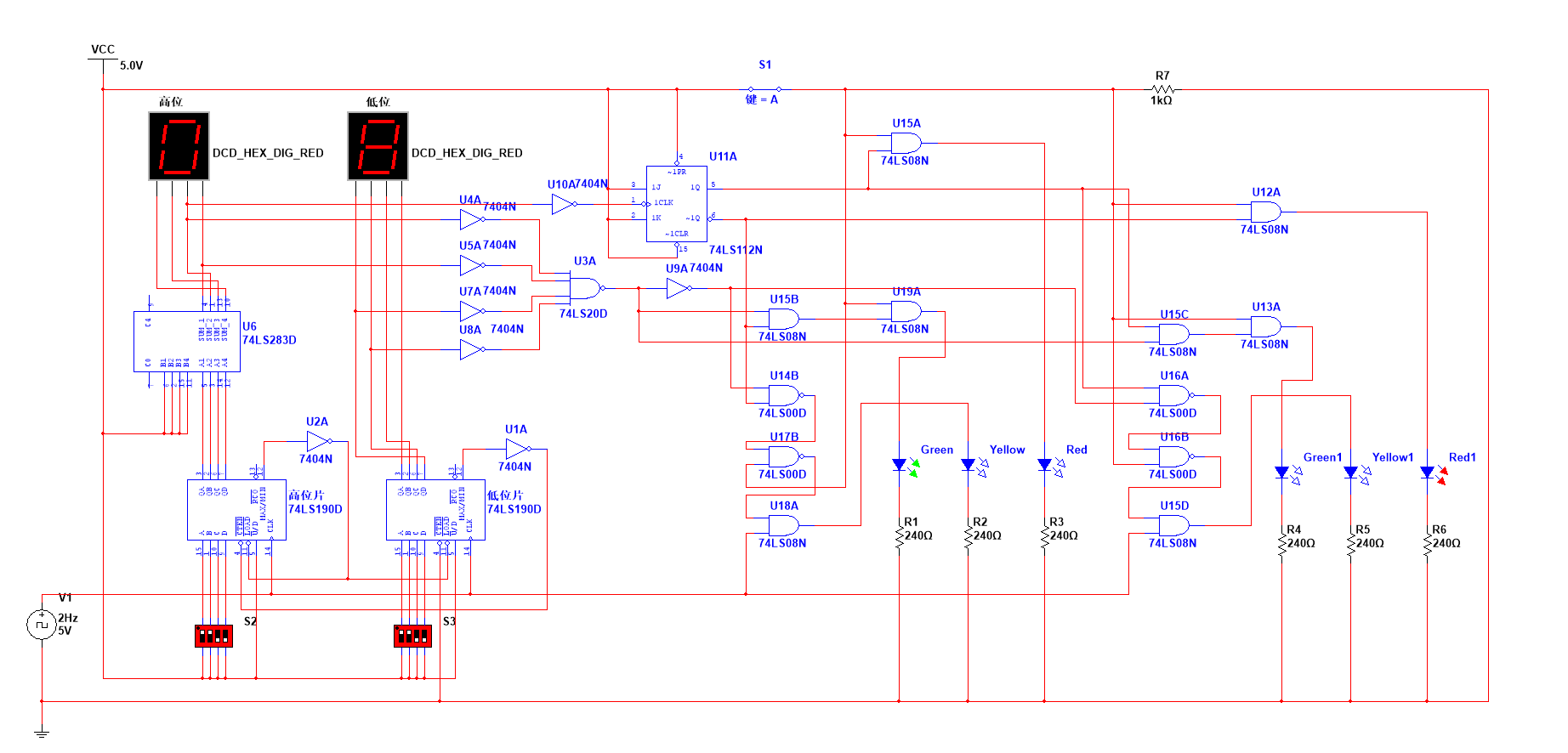Click the Red1 LED
The width and height of the screenshot is (1568, 753).
coord(1434,473)
